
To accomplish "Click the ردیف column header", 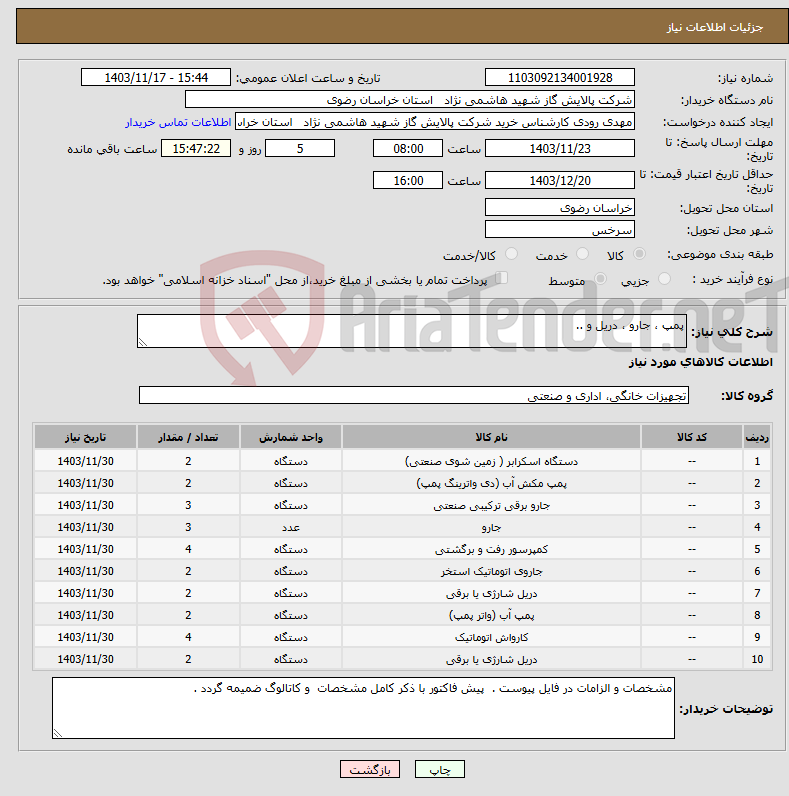I will (x=757, y=437).
